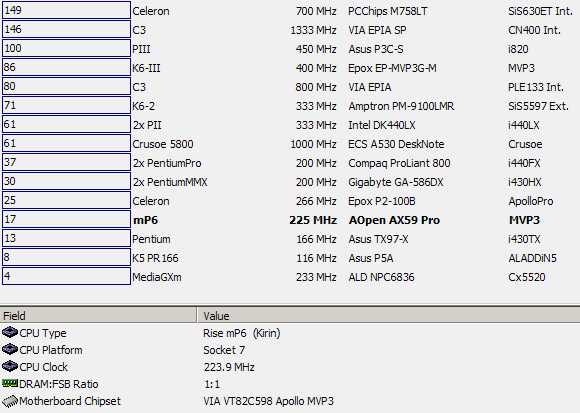Click the CPU Platform chip icon
This screenshot has height=413, width=580.
(10, 349)
